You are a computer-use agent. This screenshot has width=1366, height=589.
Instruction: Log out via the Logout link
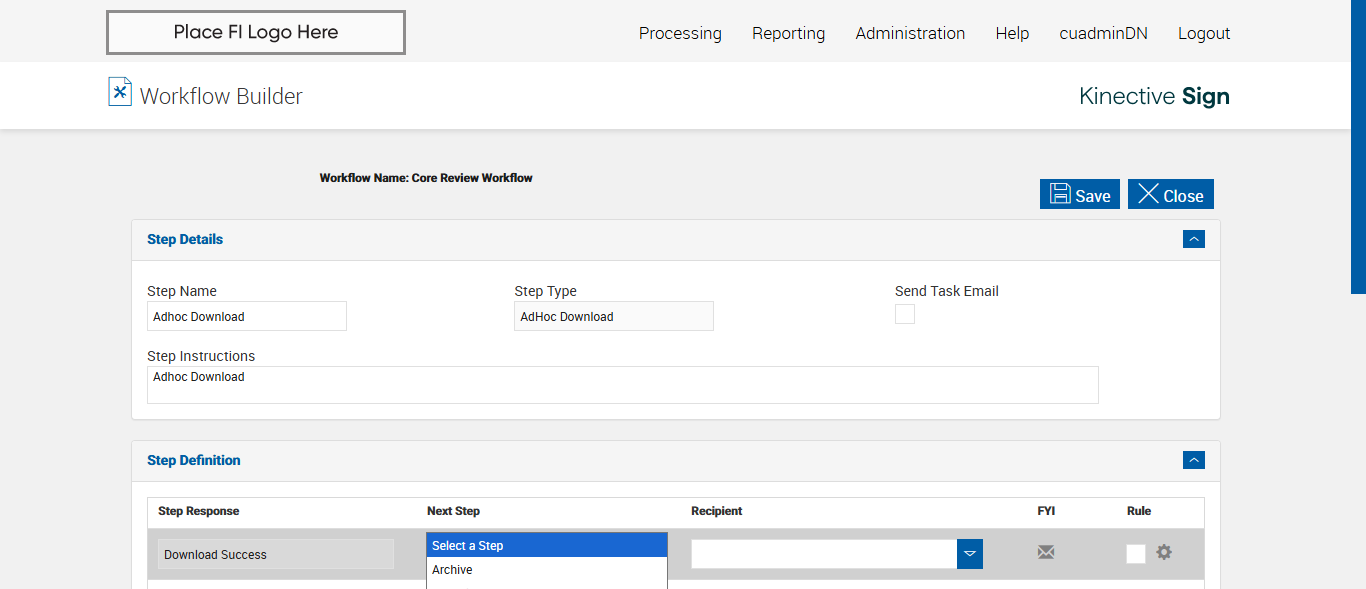1204,33
